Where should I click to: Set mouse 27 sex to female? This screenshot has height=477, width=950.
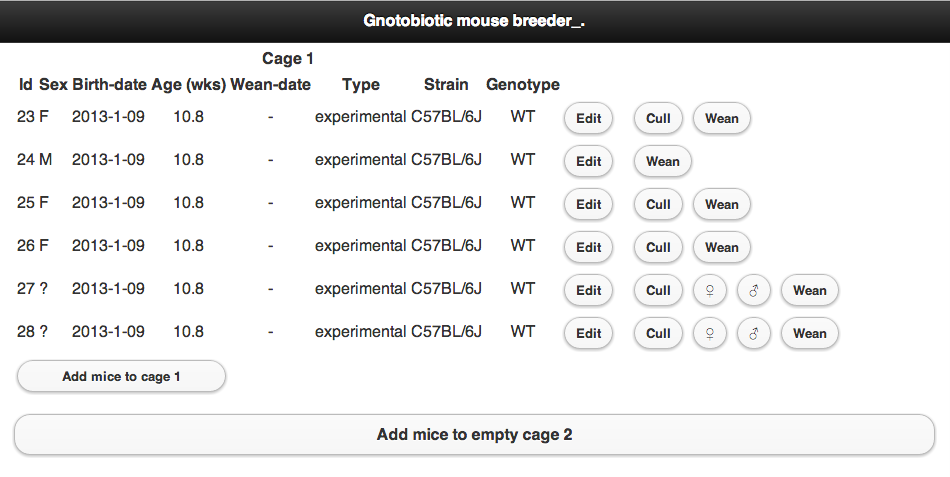coord(709,291)
